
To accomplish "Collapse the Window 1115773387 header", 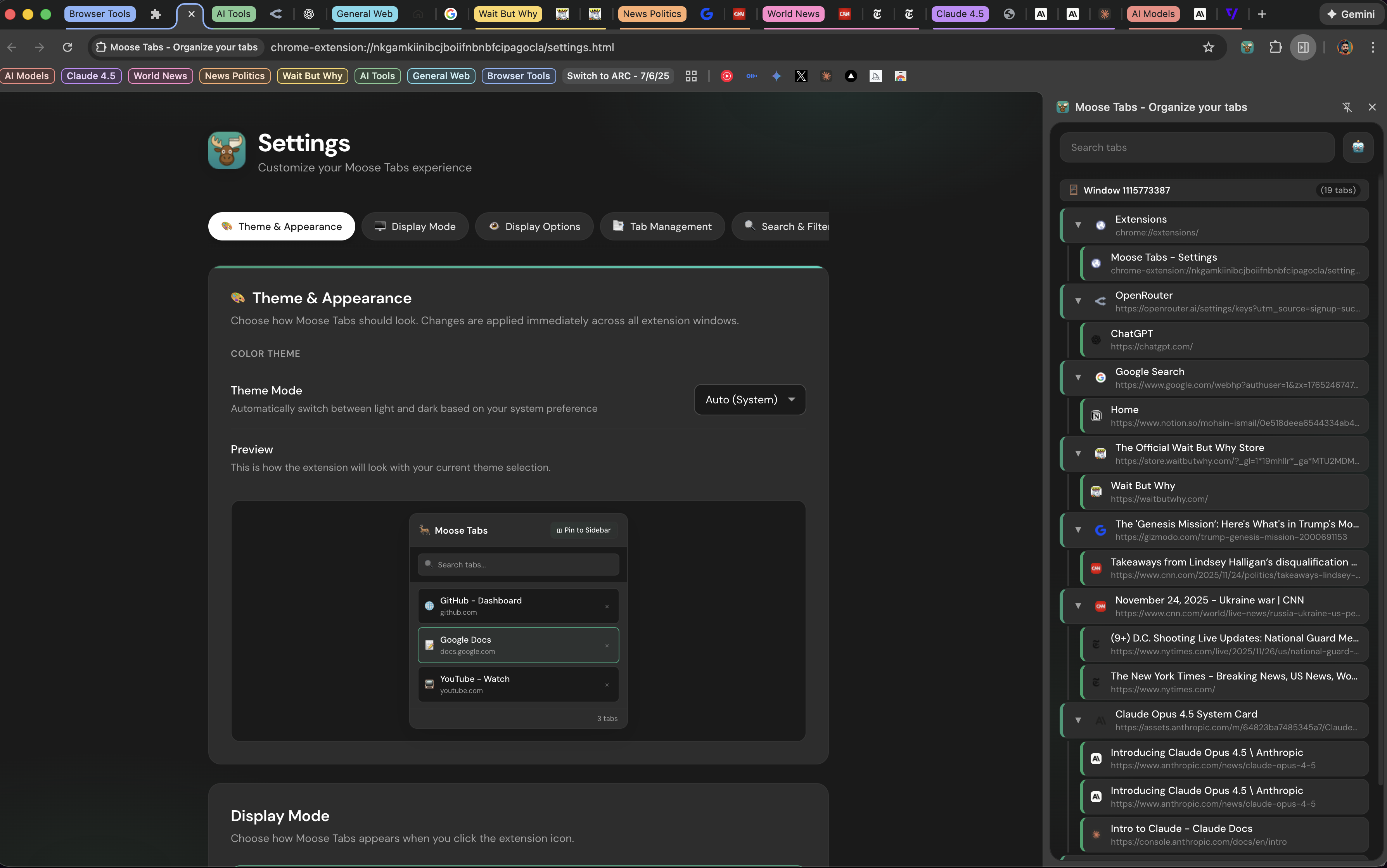I will (1214, 190).
